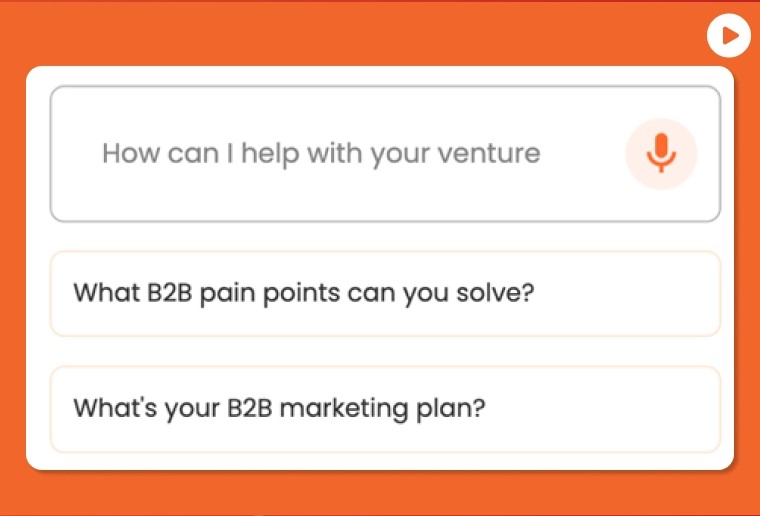The image size is (760, 516).
Task: Click the orange triangle inside the play circle
Action: 730,35
